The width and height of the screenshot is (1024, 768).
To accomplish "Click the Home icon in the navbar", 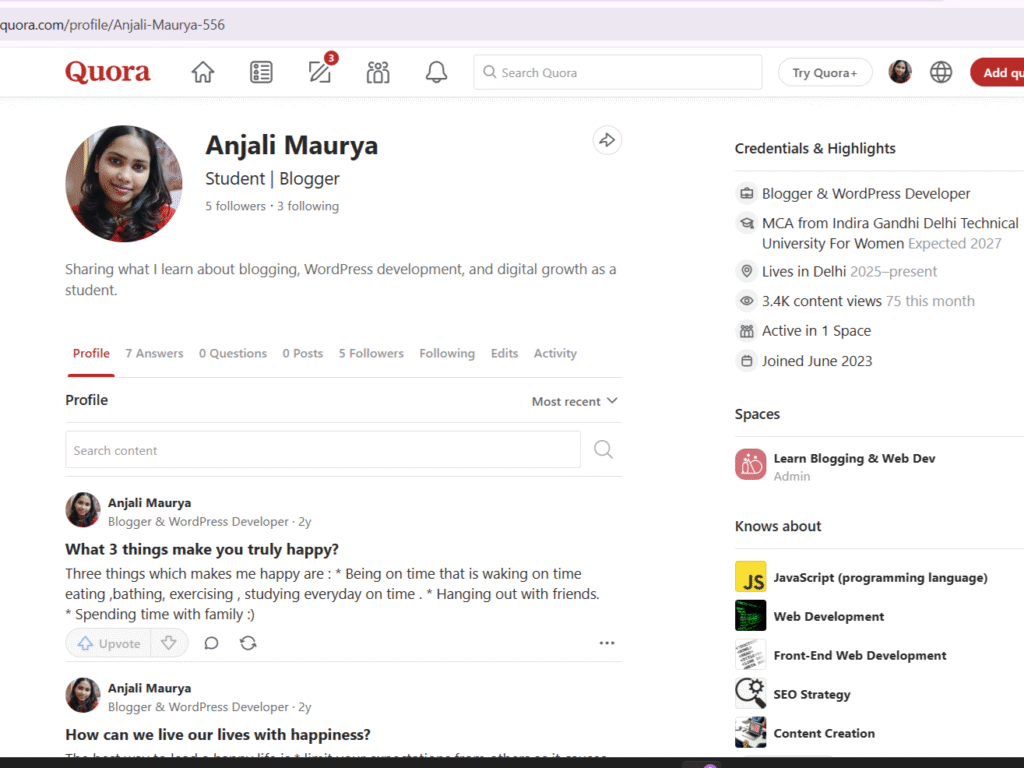I will point(202,71).
